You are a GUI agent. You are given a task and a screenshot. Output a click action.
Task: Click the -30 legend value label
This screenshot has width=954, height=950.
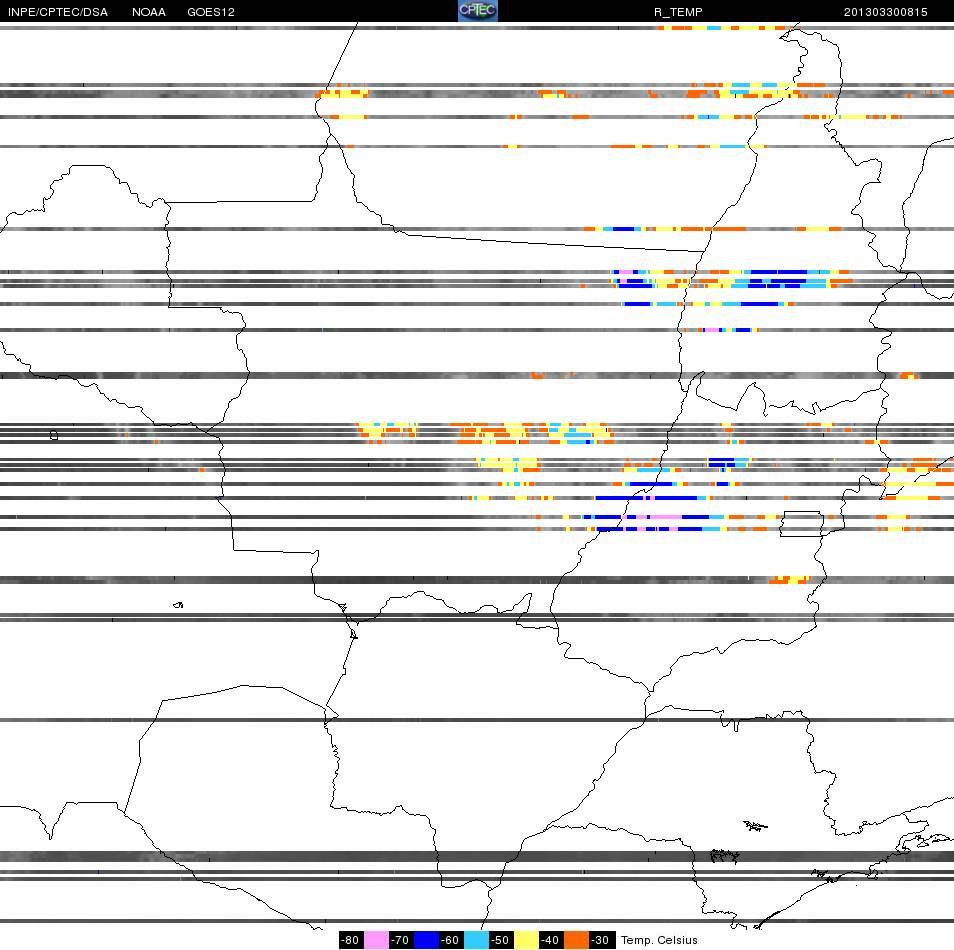(601, 940)
